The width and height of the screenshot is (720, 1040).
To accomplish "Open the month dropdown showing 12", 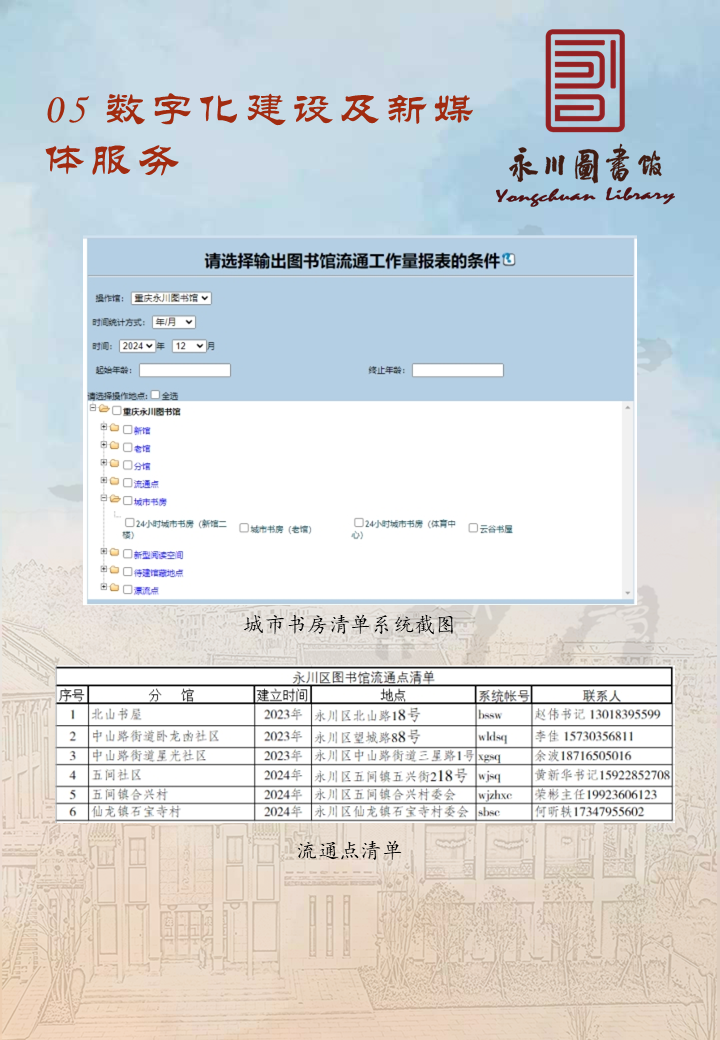I will tap(189, 346).
